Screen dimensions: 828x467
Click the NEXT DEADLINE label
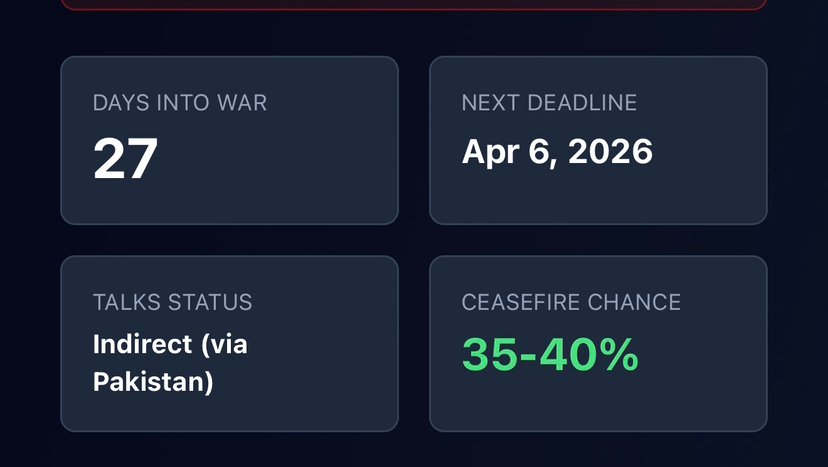pyautogui.click(x=549, y=103)
